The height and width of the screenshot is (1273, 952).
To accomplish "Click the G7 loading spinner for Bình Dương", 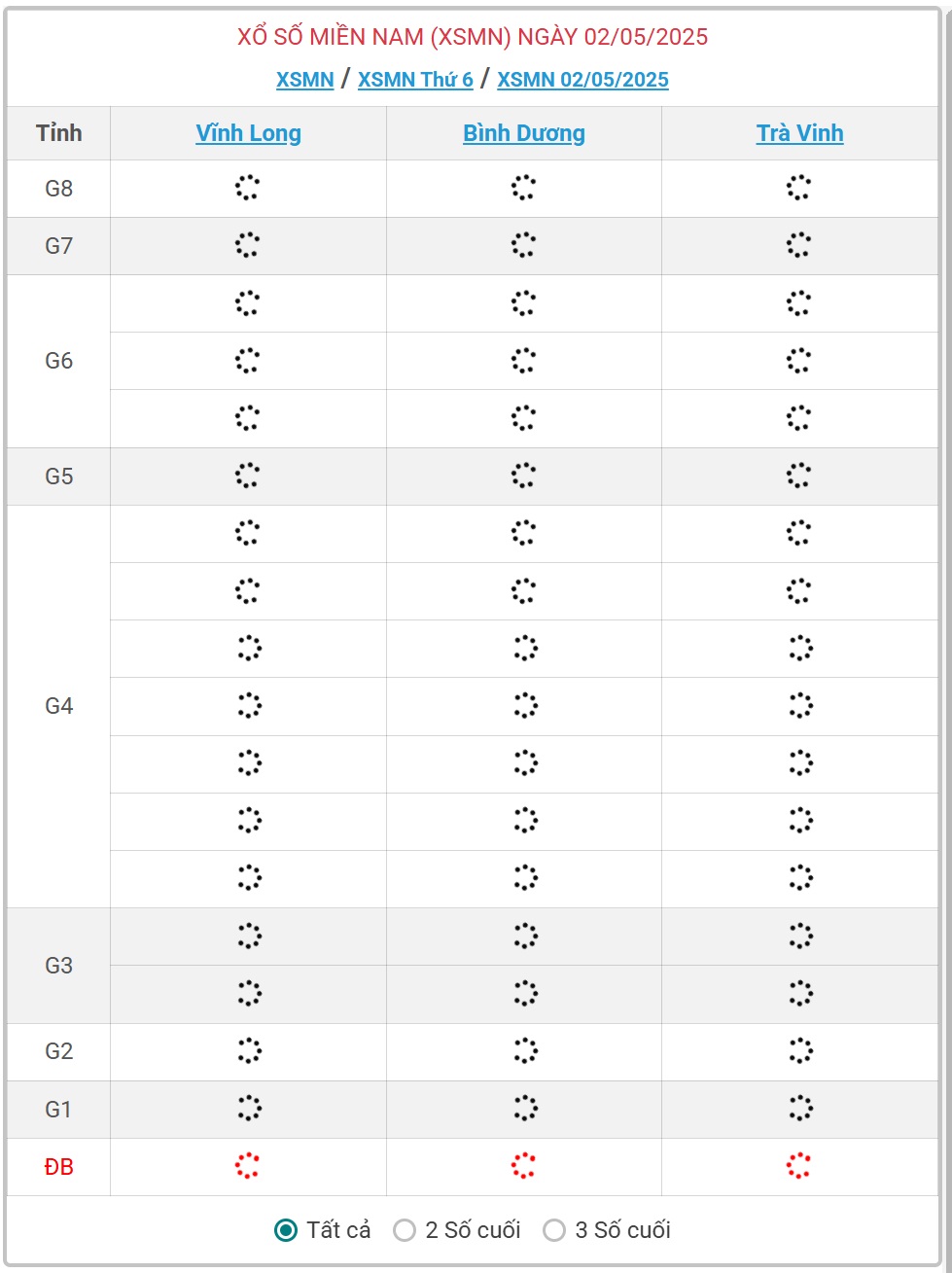I will pos(524,245).
